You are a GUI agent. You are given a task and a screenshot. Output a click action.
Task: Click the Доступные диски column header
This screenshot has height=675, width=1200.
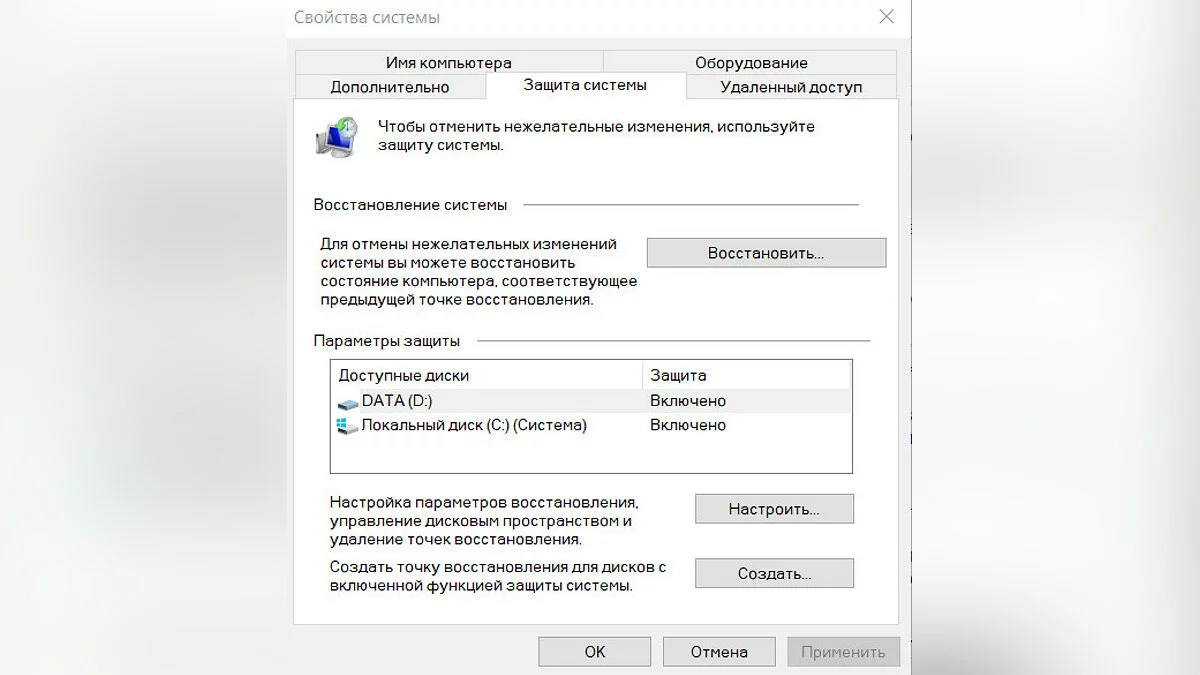[487, 375]
